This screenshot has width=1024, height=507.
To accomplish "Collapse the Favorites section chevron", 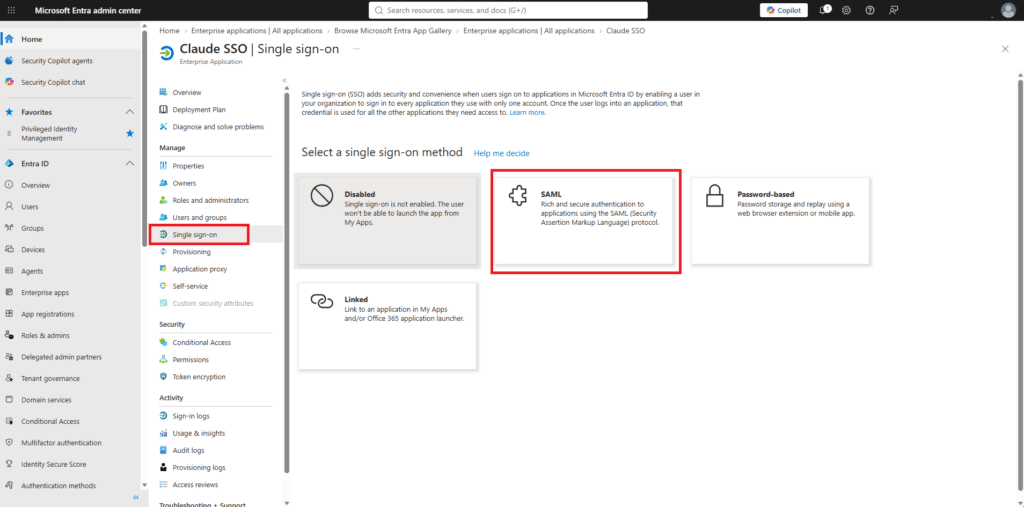I will [x=129, y=112].
